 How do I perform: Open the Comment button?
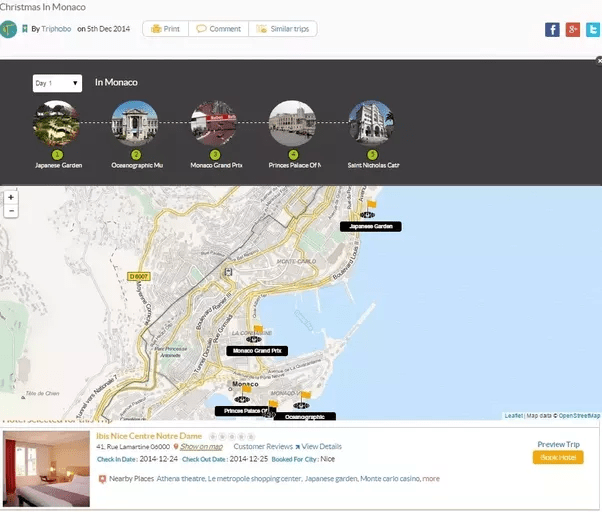[218, 29]
